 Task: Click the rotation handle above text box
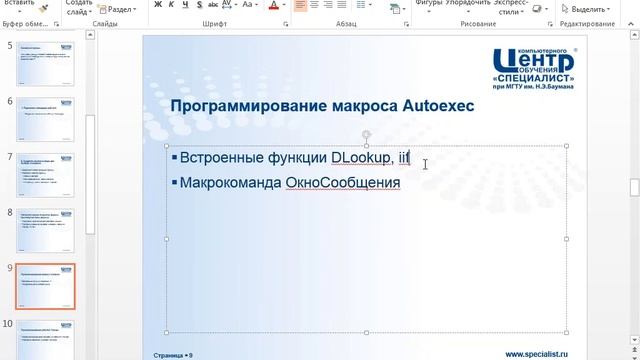pos(366,134)
